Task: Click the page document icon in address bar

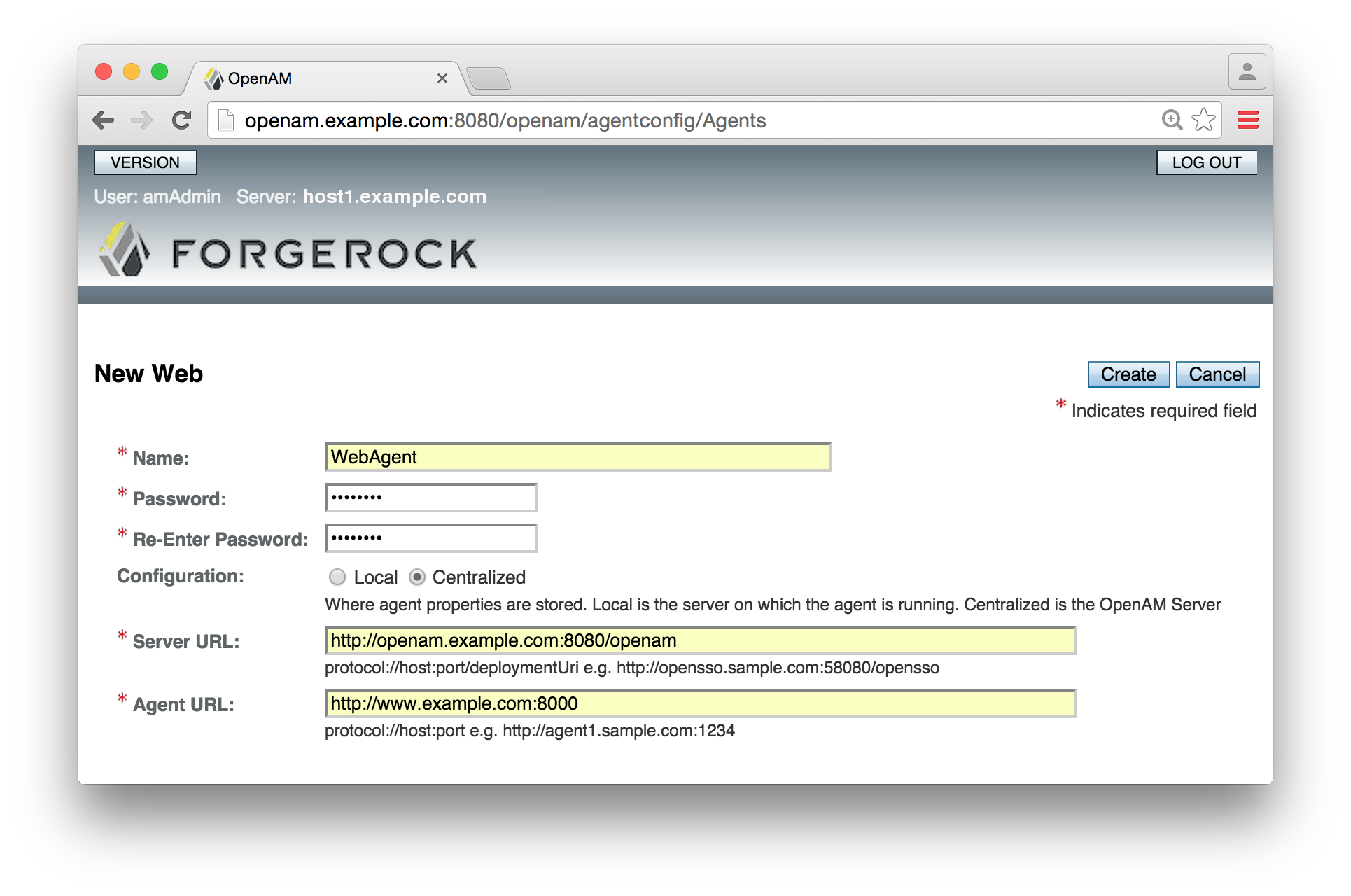Action: click(226, 120)
